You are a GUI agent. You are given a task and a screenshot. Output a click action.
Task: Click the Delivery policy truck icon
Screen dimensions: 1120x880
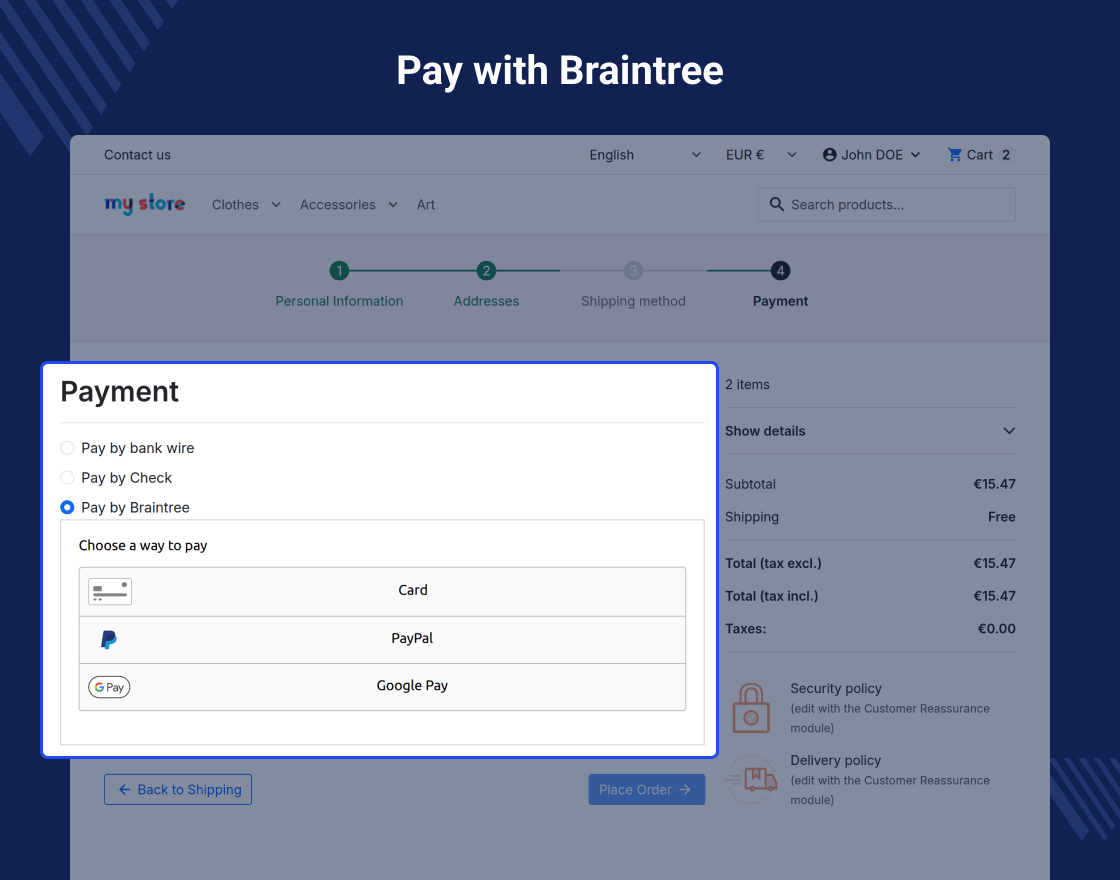(x=752, y=779)
